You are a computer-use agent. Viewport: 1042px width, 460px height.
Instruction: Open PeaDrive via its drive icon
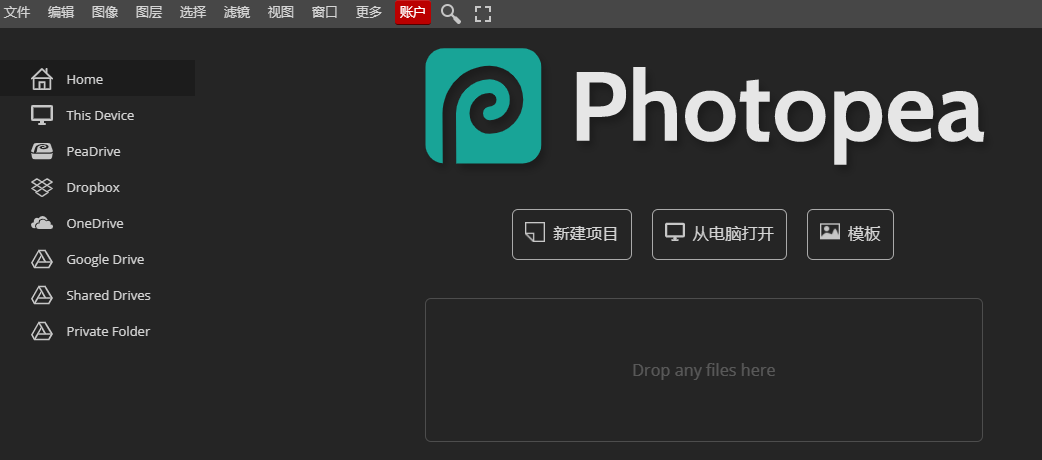(42, 151)
